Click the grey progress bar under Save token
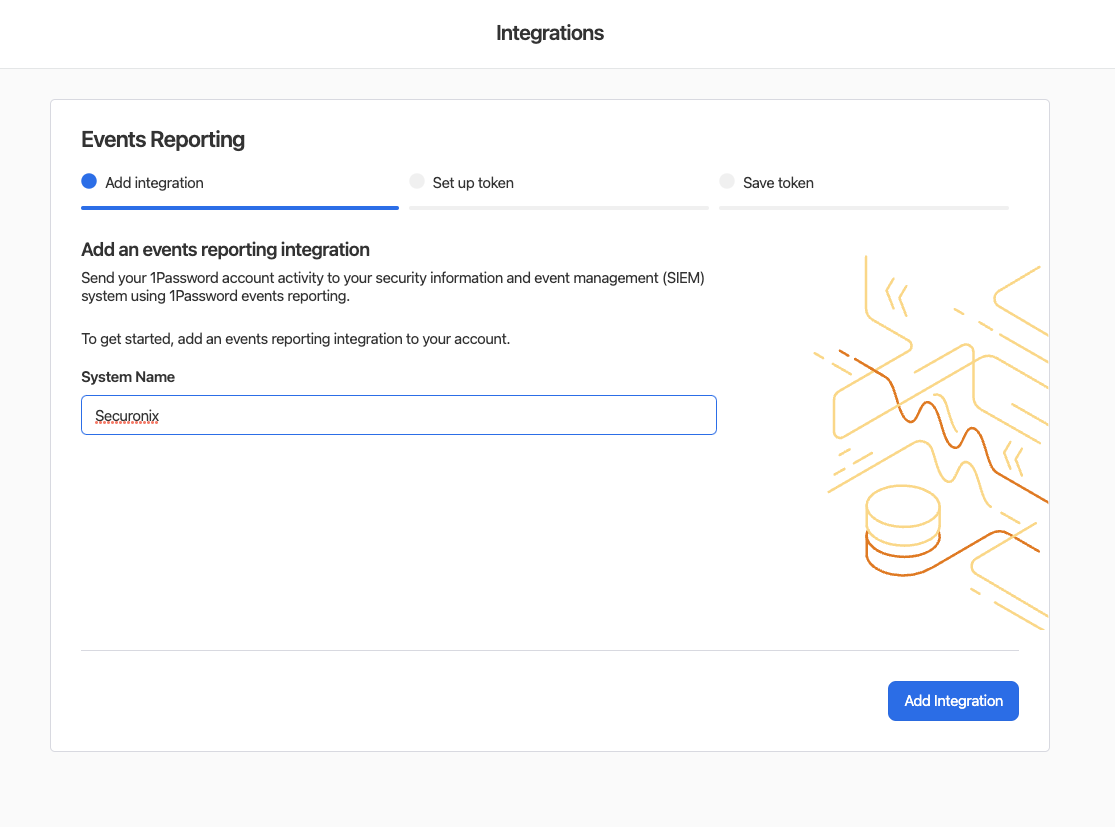1115x827 pixels. [863, 207]
